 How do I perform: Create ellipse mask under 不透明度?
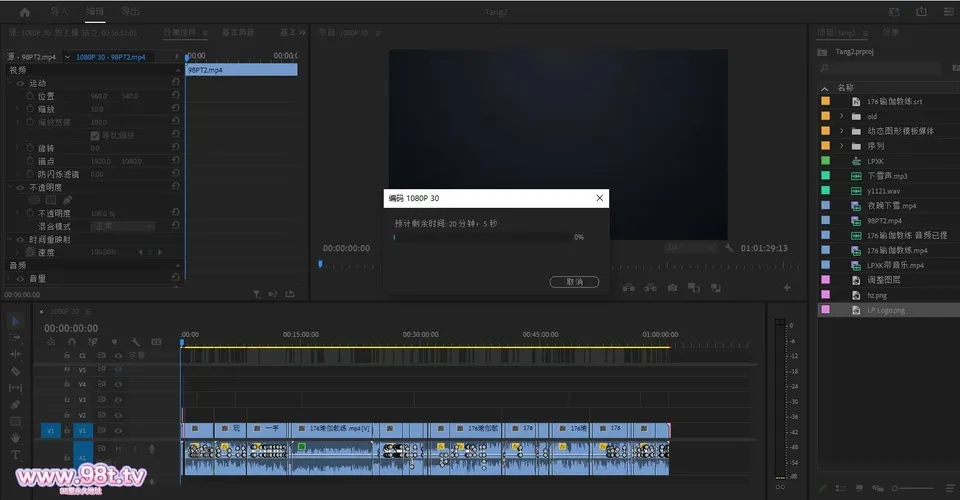pyautogui.click(x=34, y=200)
